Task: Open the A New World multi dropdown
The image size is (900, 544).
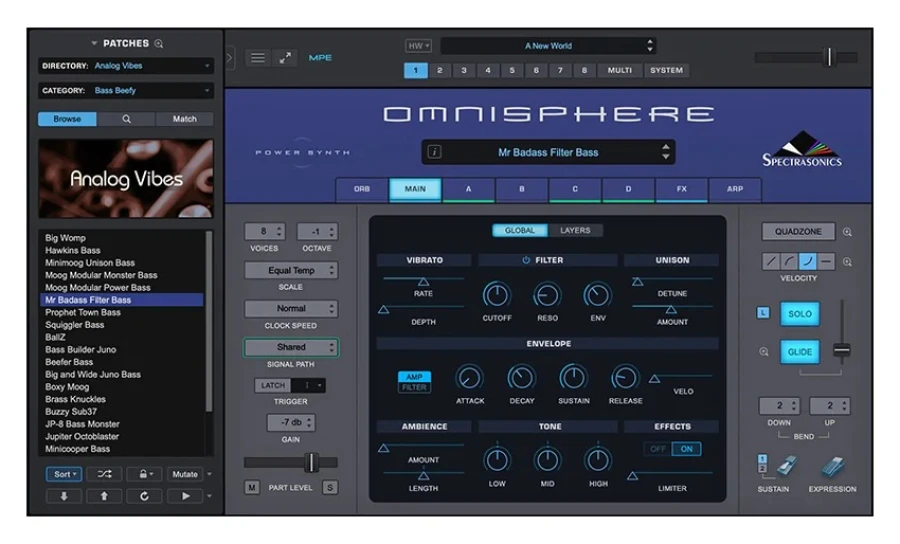Action: [x=548, y=45]
